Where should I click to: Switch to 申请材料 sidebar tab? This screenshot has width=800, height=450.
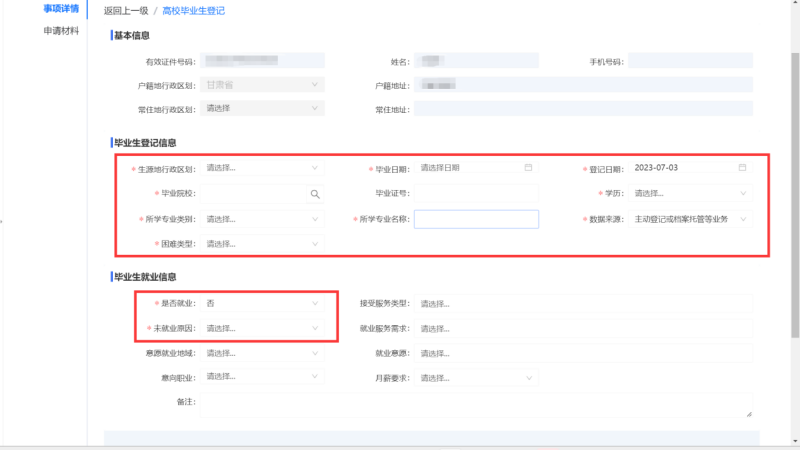(61, 31)
